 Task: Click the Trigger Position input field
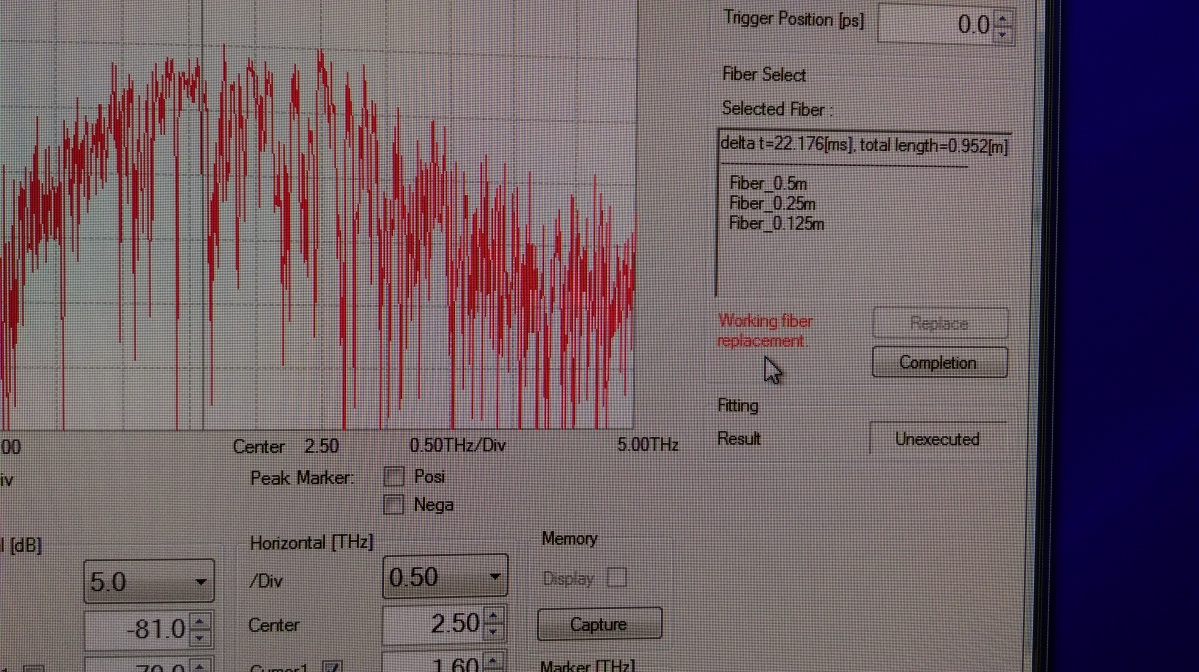[935, 24]
